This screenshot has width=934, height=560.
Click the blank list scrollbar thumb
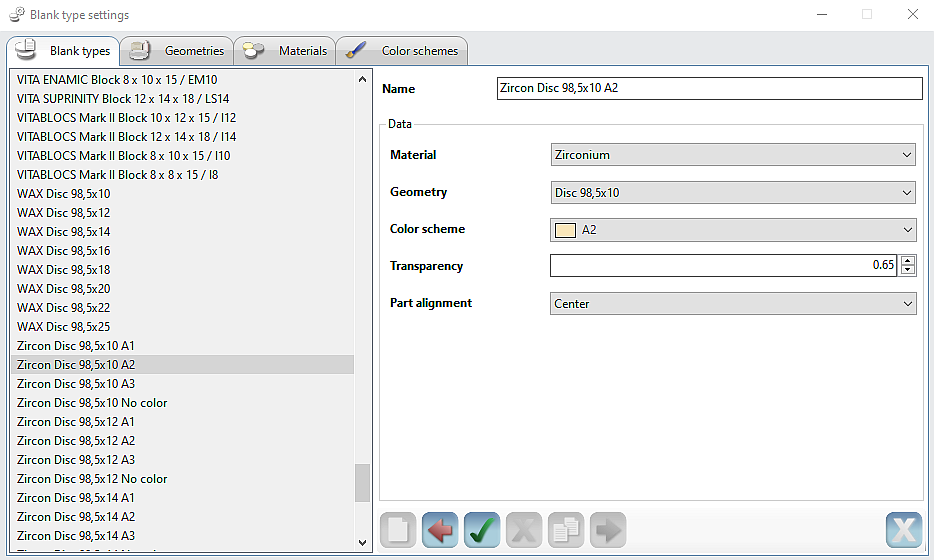click(x=362, y=483)
